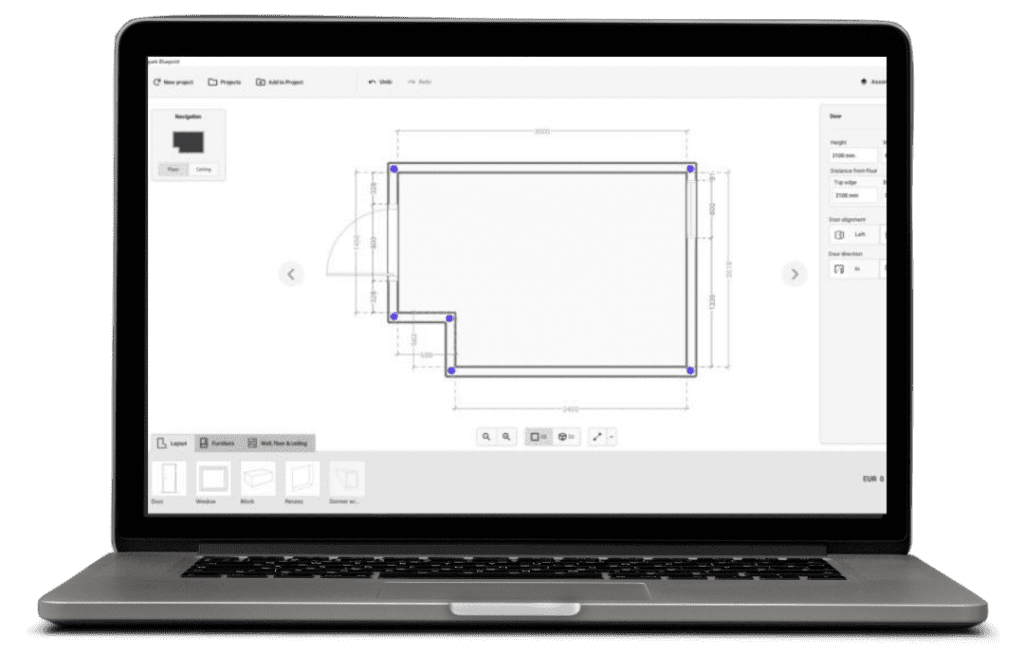Image resolution: width=1024 pixels, height=653 pixels.
Task: Select the door swing arc on left wall
Action: [x=359, y=240]
